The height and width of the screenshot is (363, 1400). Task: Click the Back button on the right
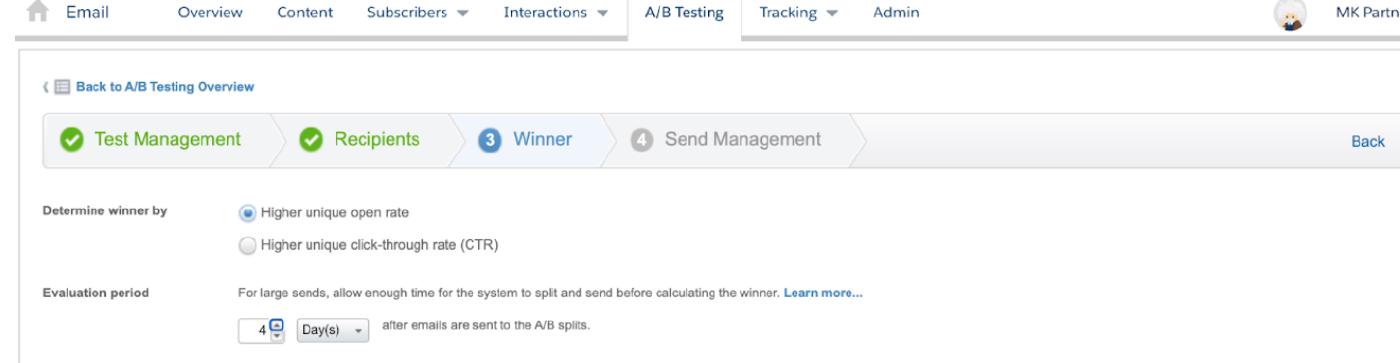pos(1368,141)
